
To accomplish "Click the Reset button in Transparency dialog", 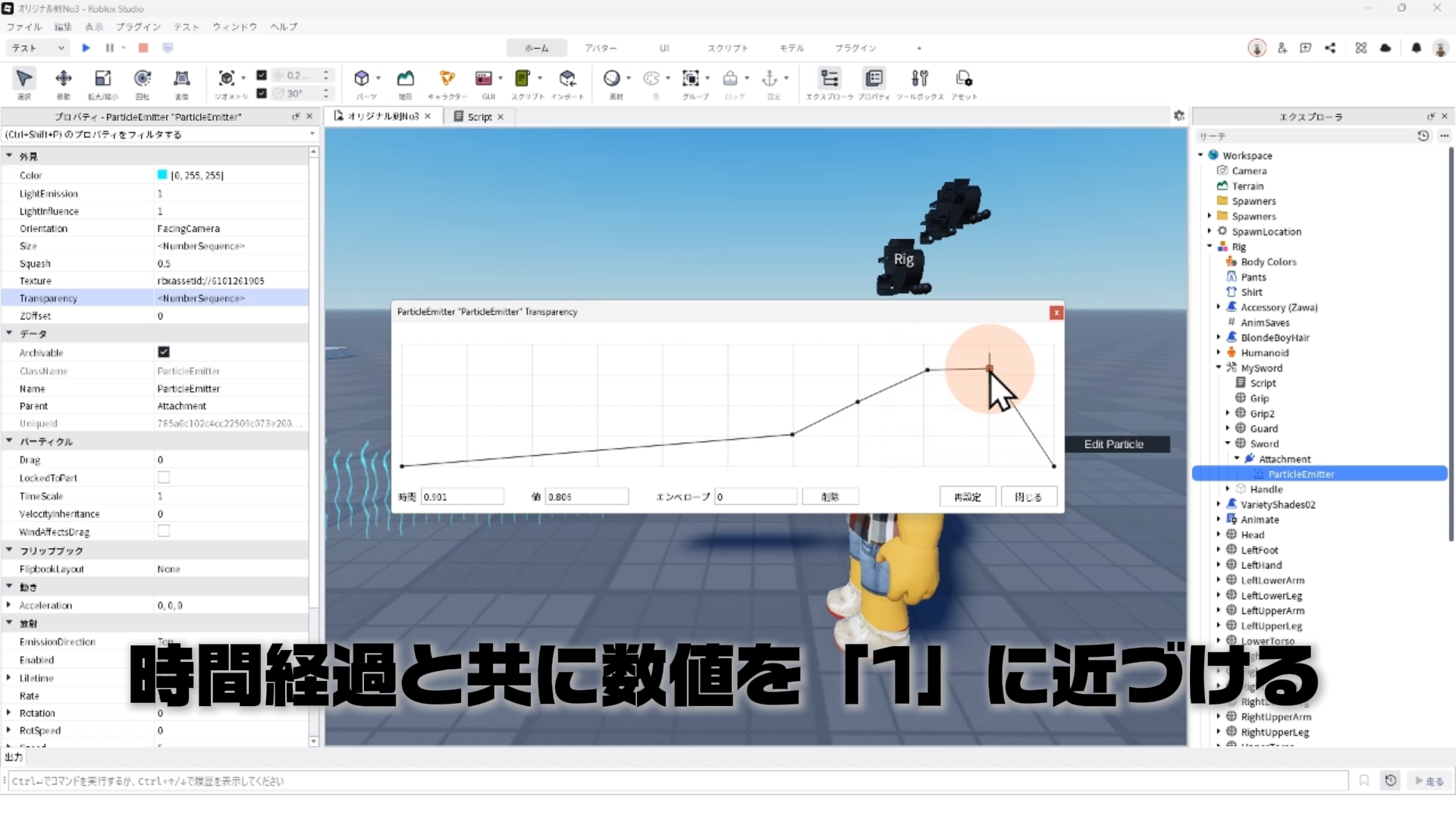I will click(967, 497).
